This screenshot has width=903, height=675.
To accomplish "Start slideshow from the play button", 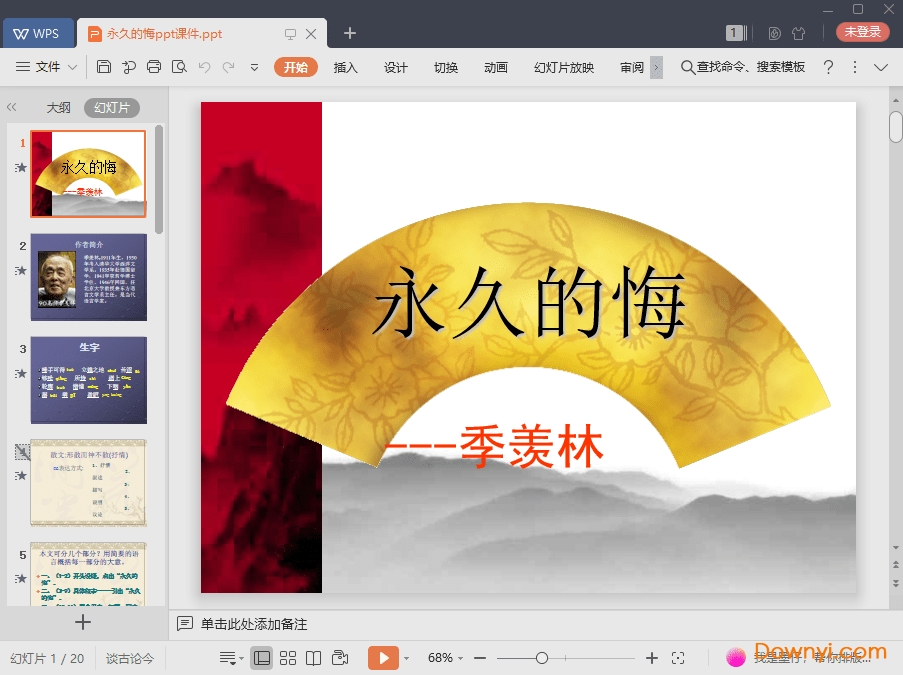I will (x=383, y=657).
